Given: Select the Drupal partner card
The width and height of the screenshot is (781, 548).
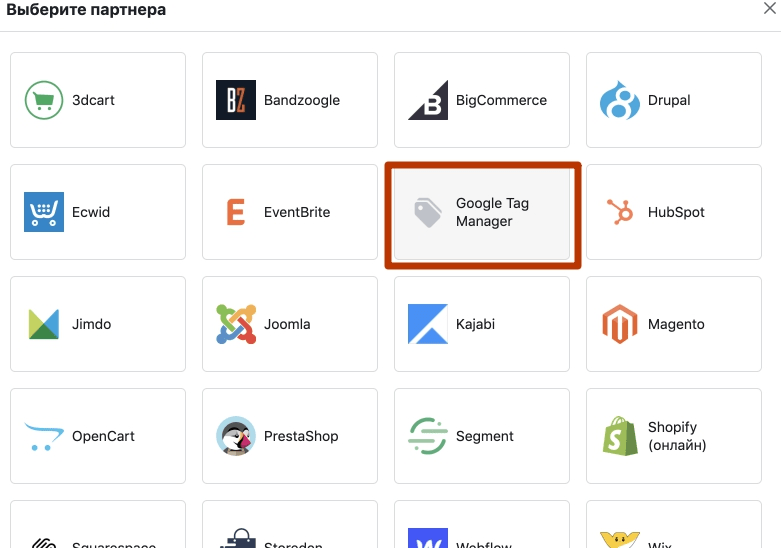Looking at the screenshot, I should [674, 100].
